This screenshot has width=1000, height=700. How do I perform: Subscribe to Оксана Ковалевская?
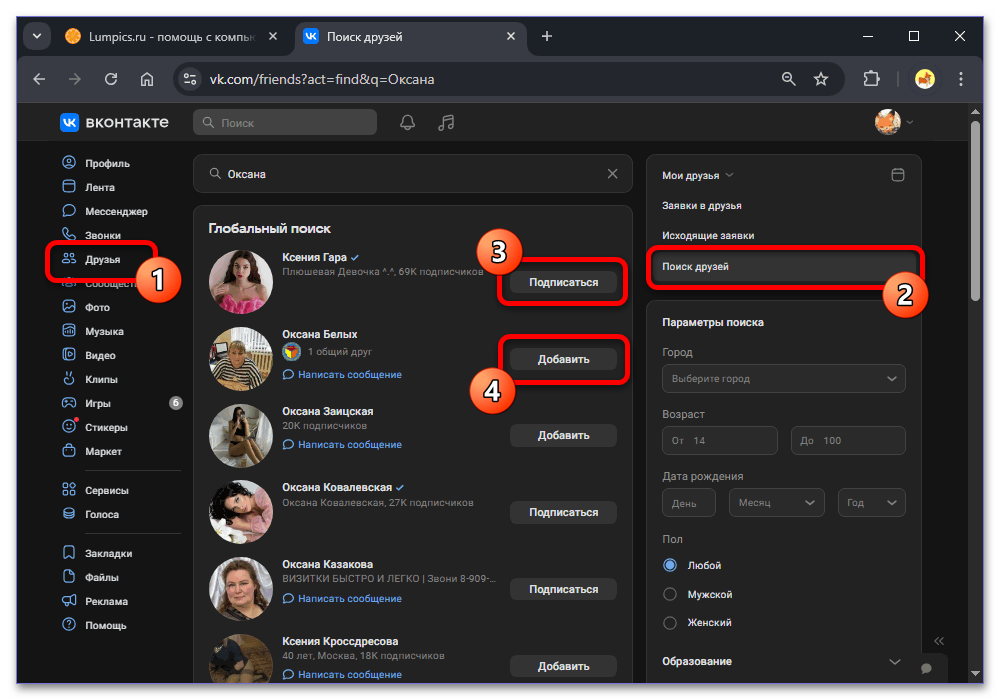click(563, 513)
